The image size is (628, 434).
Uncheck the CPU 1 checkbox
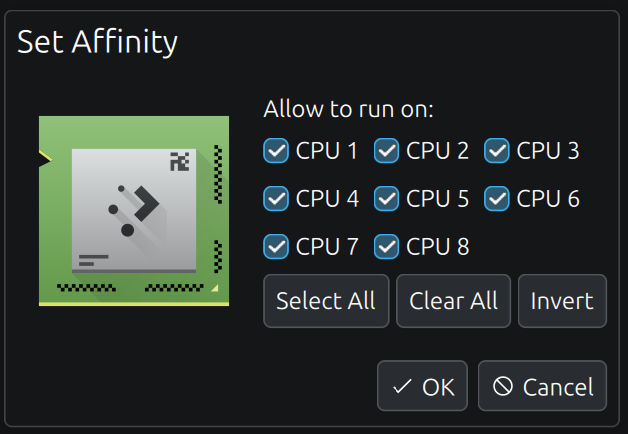click(276, 151)
